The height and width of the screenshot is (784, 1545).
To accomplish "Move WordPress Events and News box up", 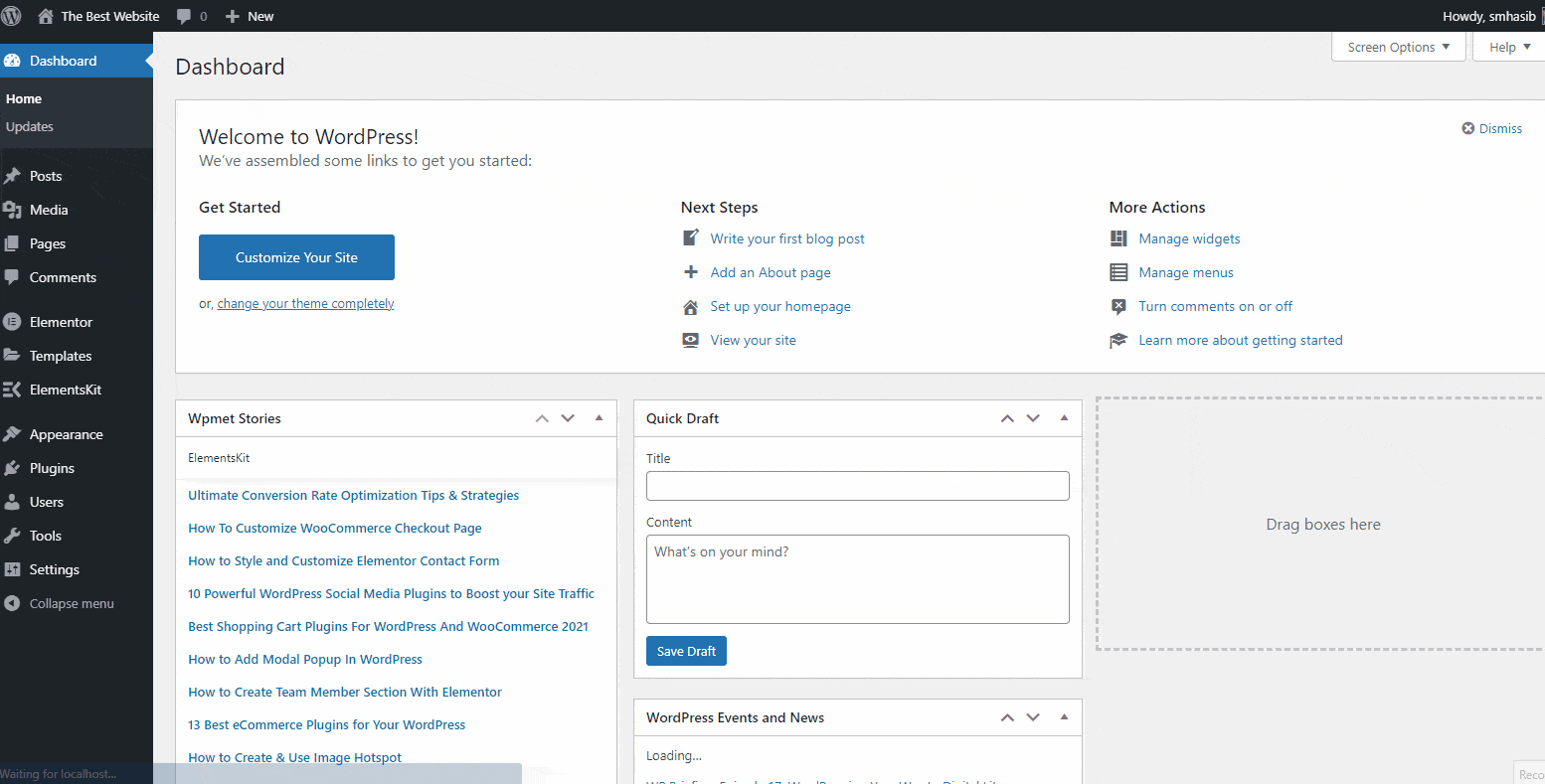I will coord(1007,717).
